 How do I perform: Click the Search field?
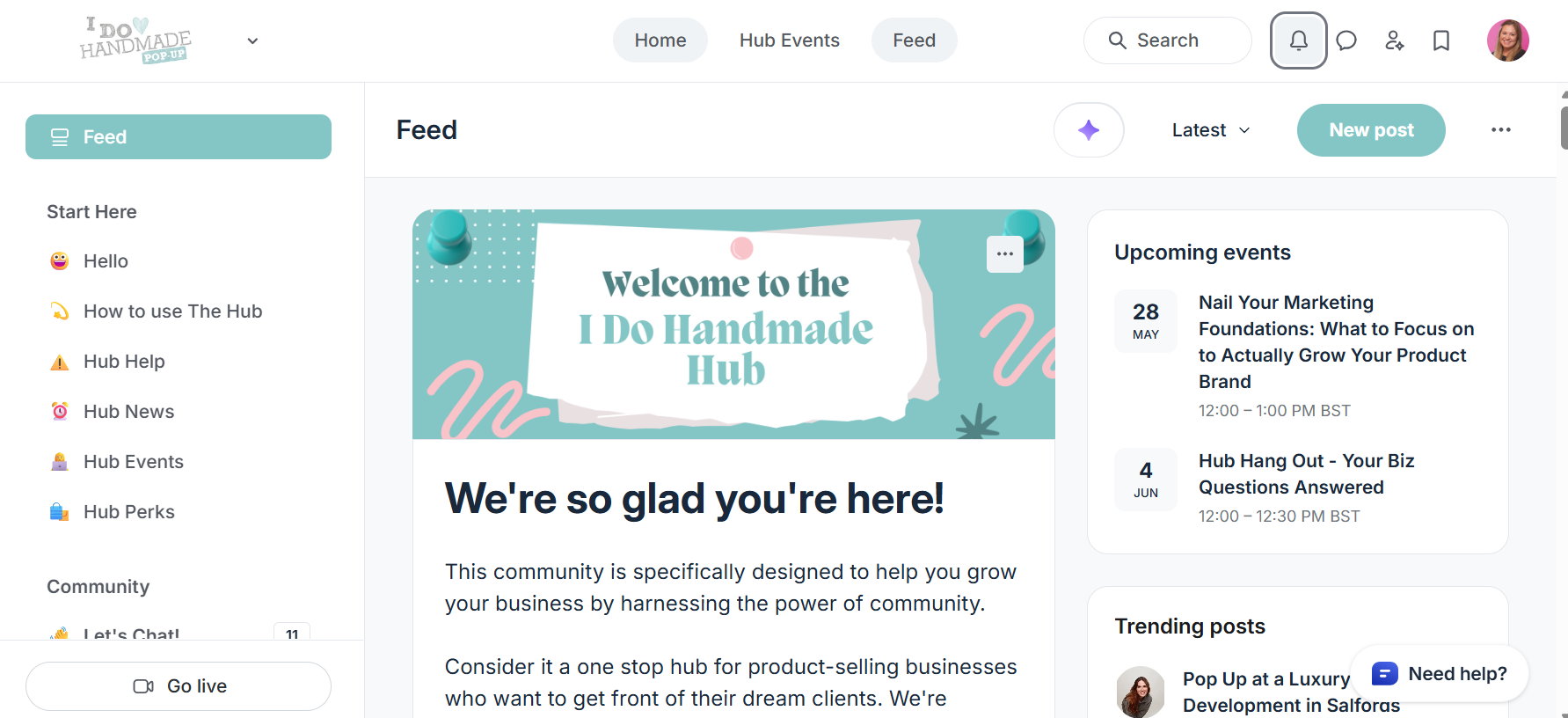(x=1167, y=40)
